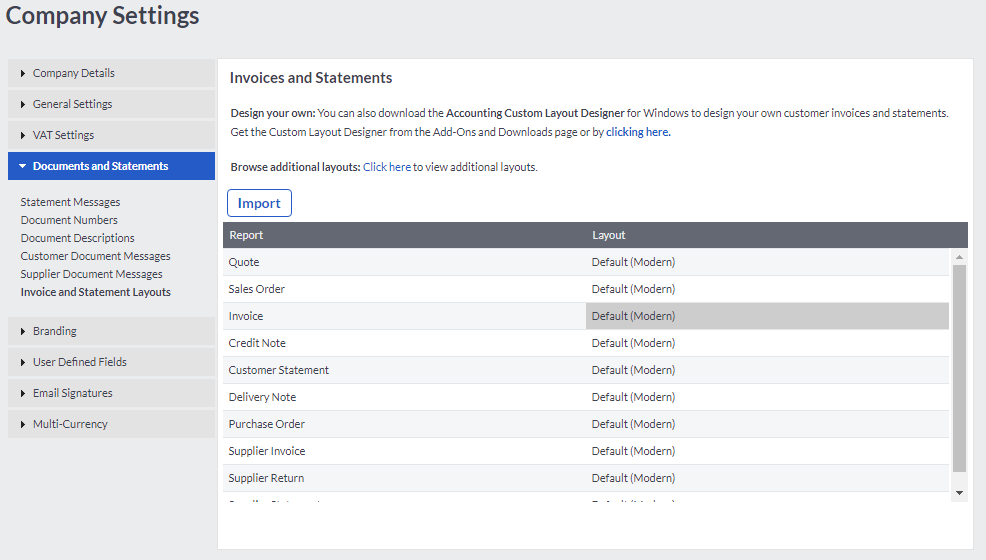Click 'Click here' to browse additional layouts
The height and width of the screenshot is (560, 986).
coord(387,167)
